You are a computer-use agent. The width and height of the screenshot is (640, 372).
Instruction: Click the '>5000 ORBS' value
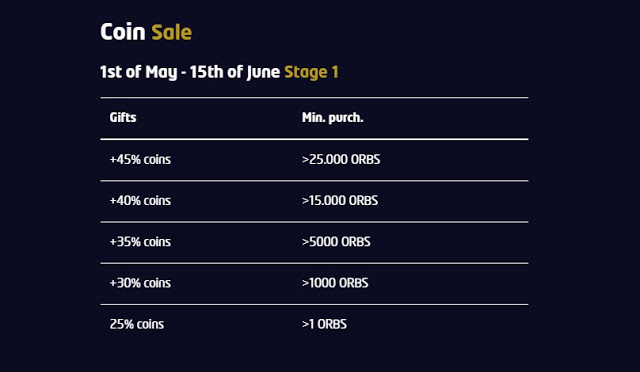336,242
